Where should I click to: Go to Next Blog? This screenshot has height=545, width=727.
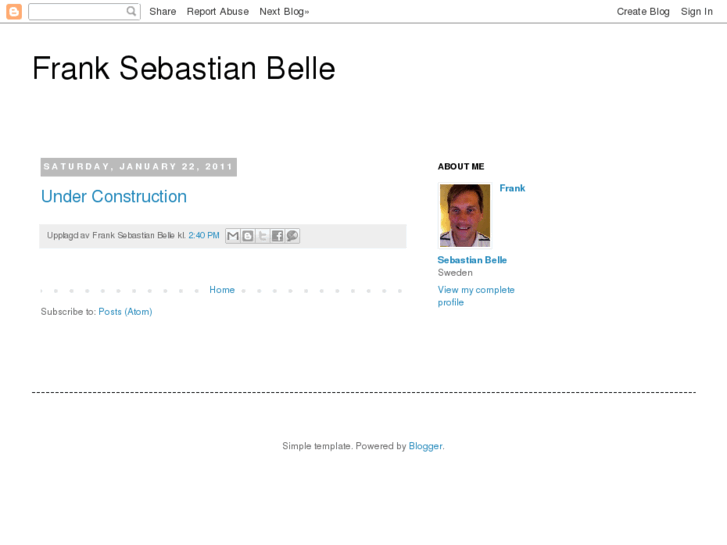point(284,12)
